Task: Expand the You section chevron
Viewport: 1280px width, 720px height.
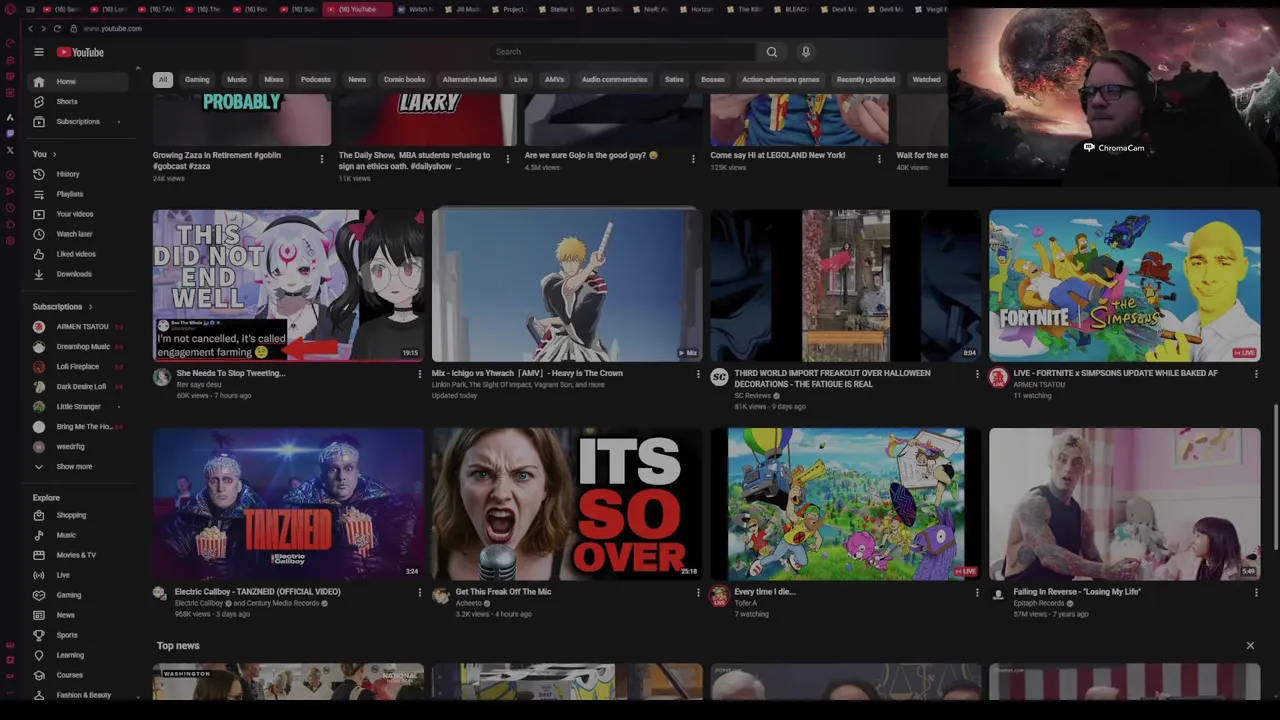Action: 54,154
